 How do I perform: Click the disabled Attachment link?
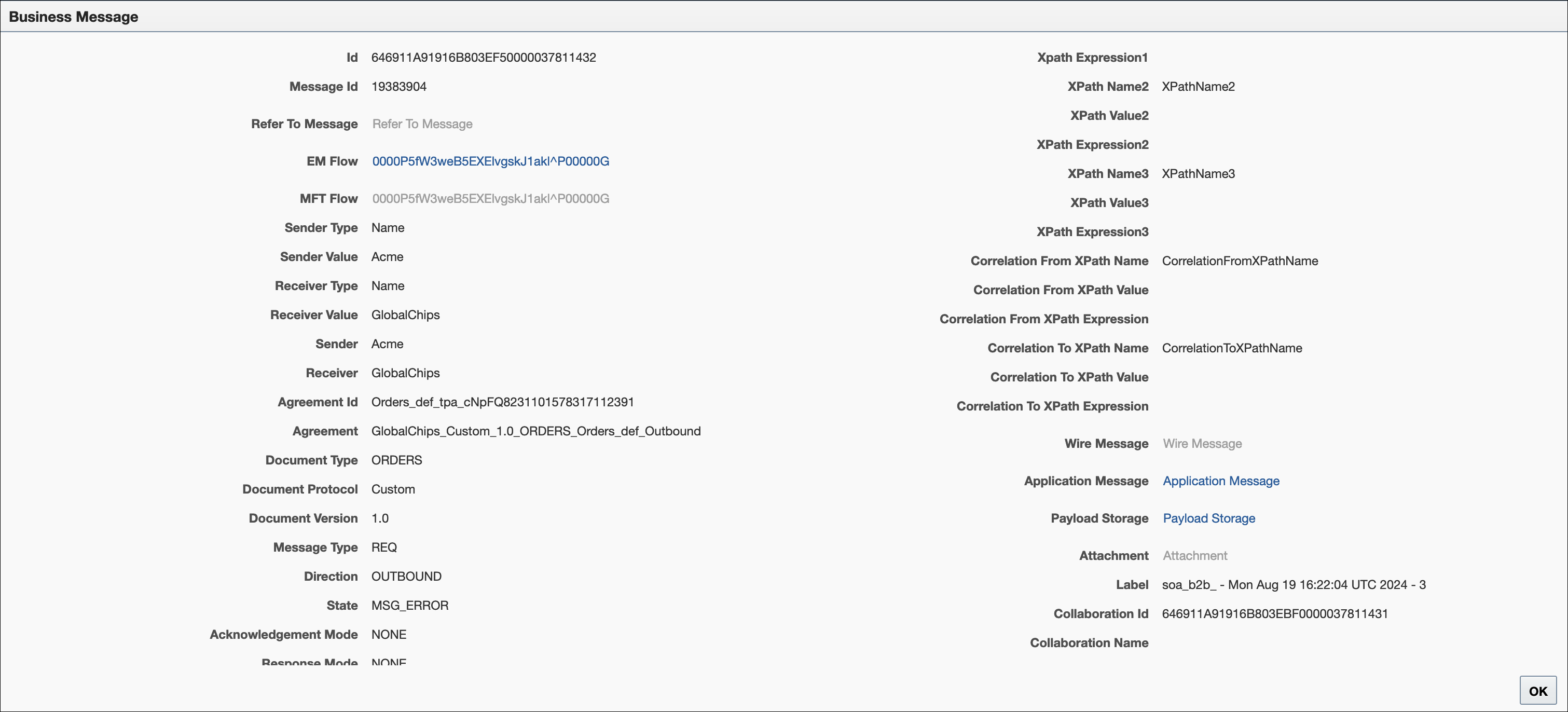point(1195,556)
